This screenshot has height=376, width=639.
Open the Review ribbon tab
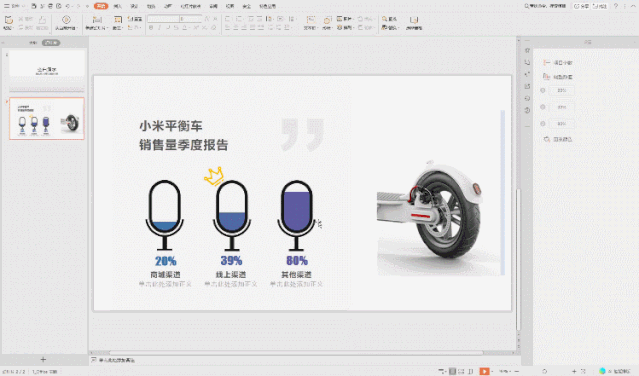213,6
